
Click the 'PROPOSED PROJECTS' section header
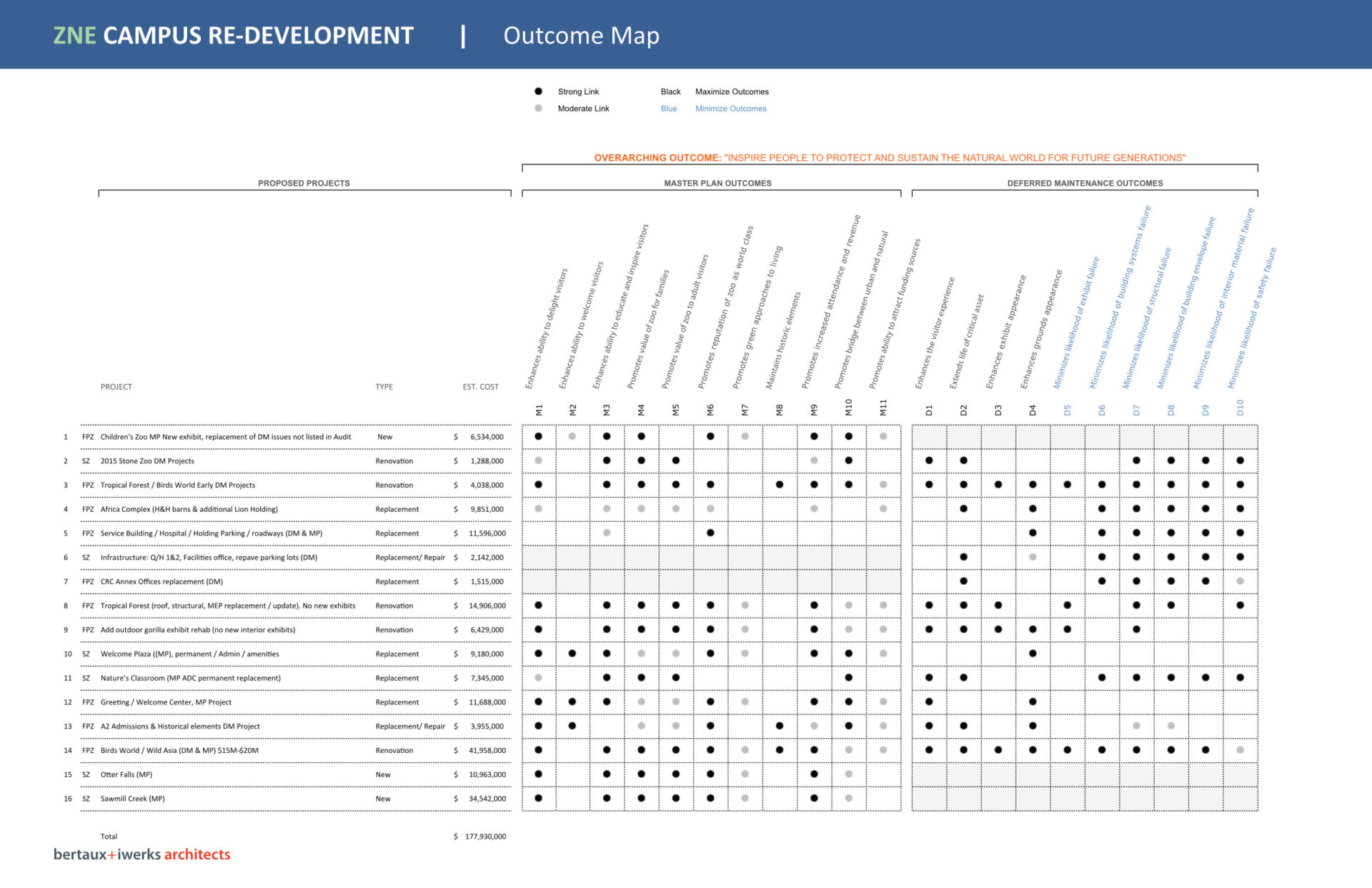[x=304, y=184]
